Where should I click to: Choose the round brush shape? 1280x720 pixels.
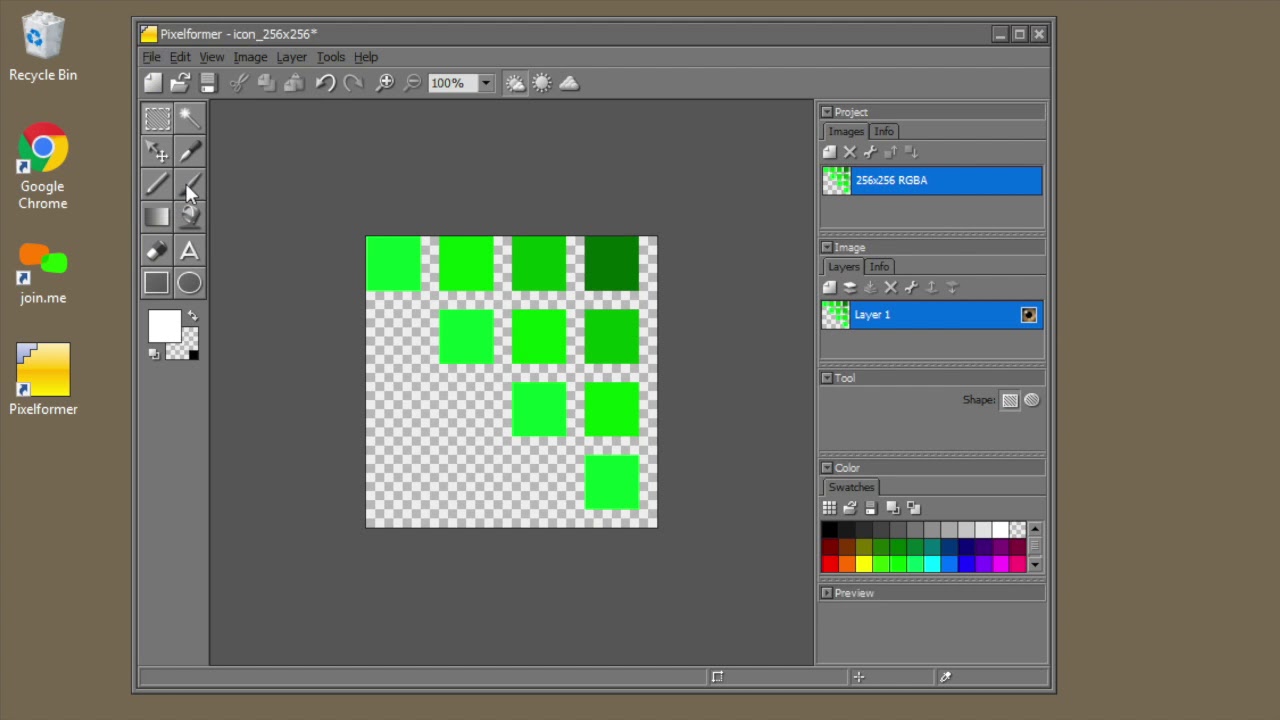1031,400
